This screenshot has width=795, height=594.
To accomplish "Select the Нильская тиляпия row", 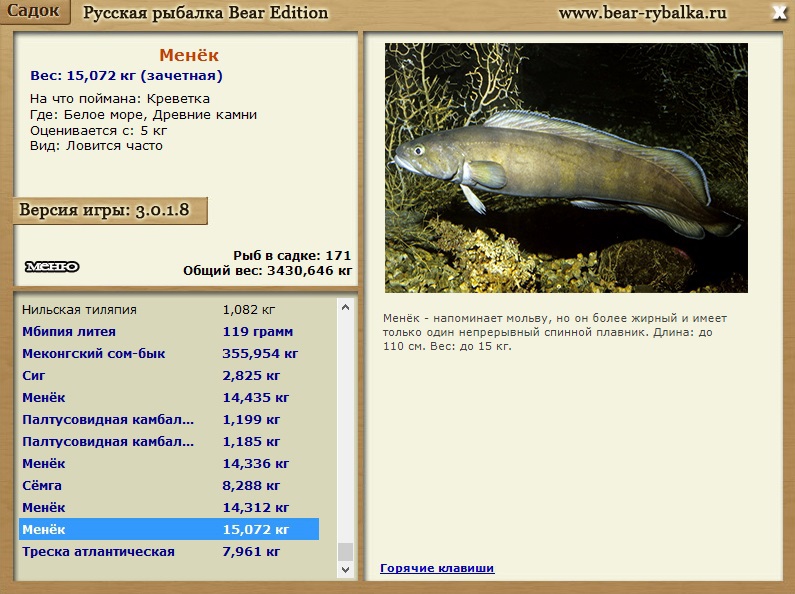I will pyautogui.click(x=169, y=310).
